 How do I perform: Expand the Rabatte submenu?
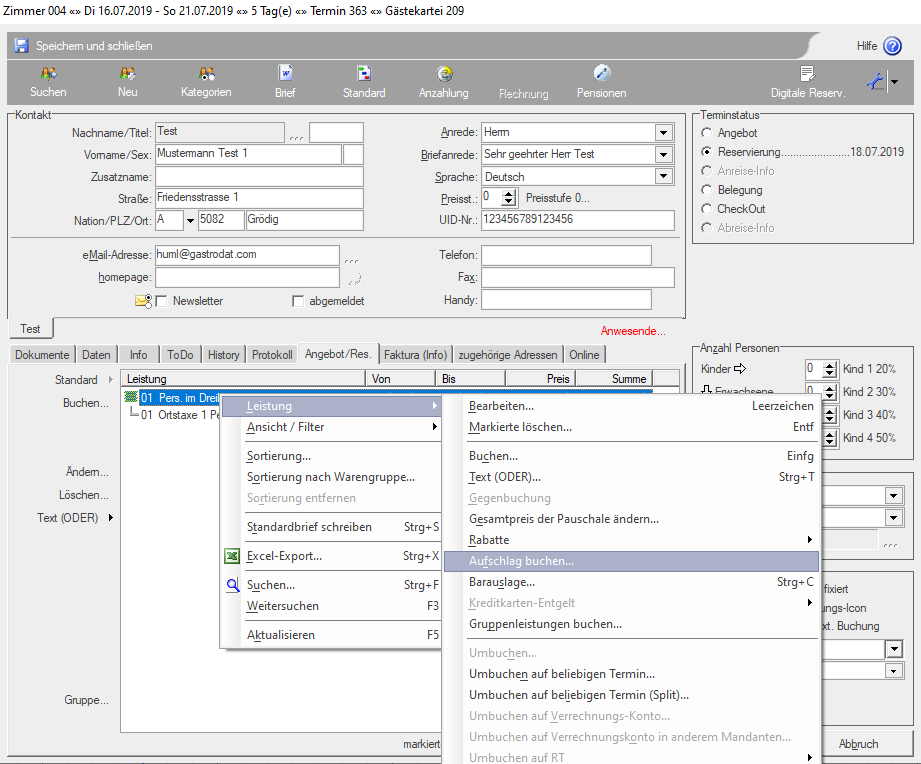[x=809, y=540]
